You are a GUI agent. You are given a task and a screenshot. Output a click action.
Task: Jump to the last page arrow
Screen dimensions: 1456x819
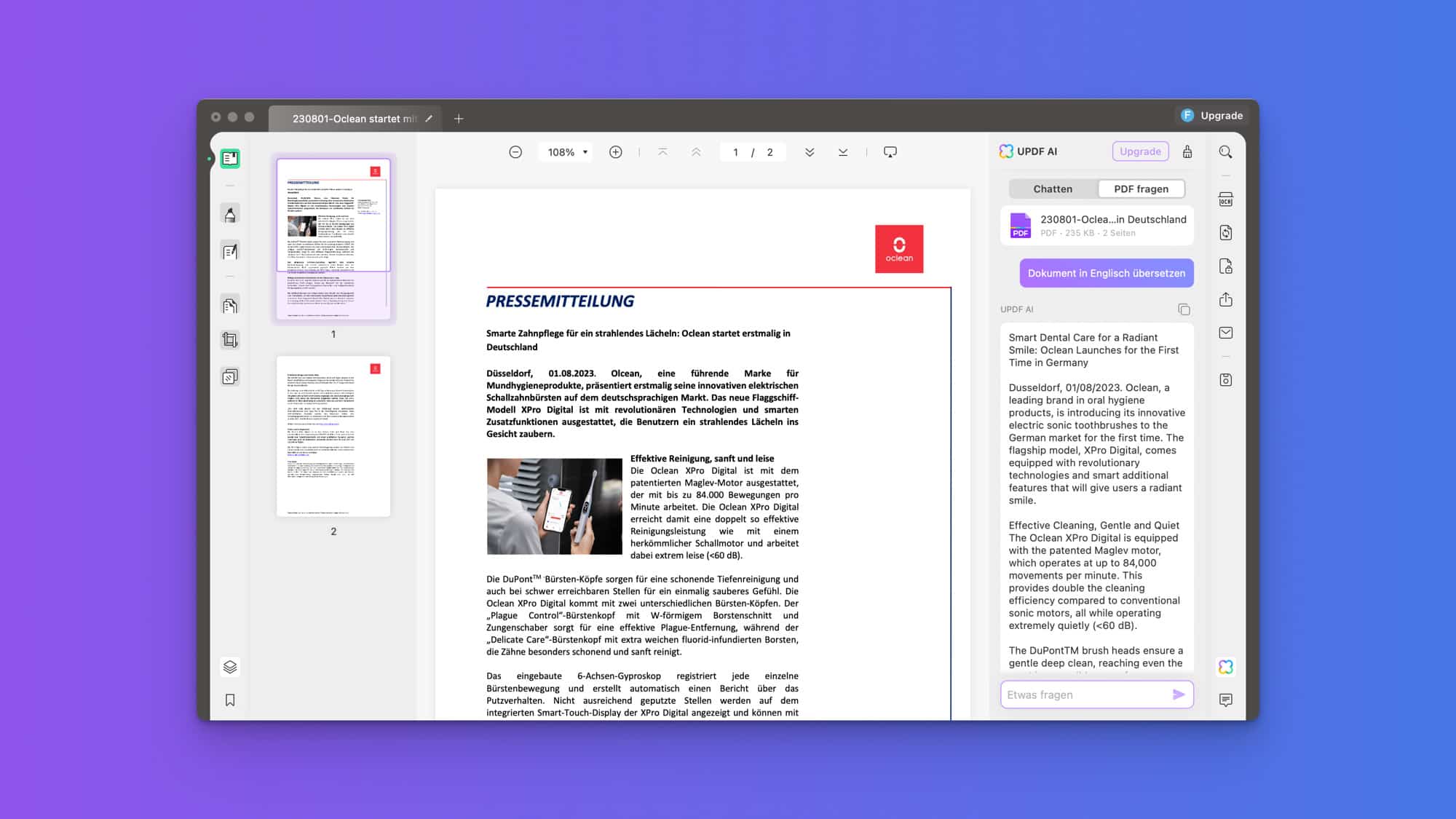coord(842,152)
